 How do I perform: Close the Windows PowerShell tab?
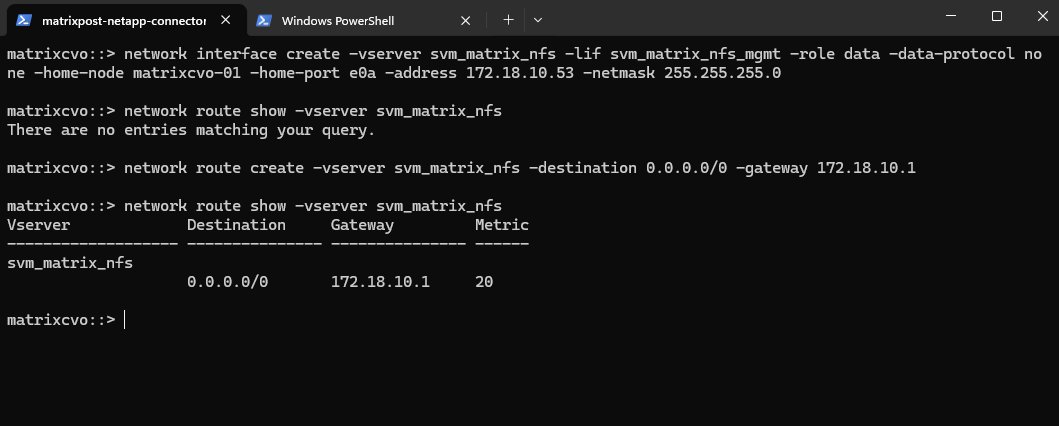click(x=466, y=20)
